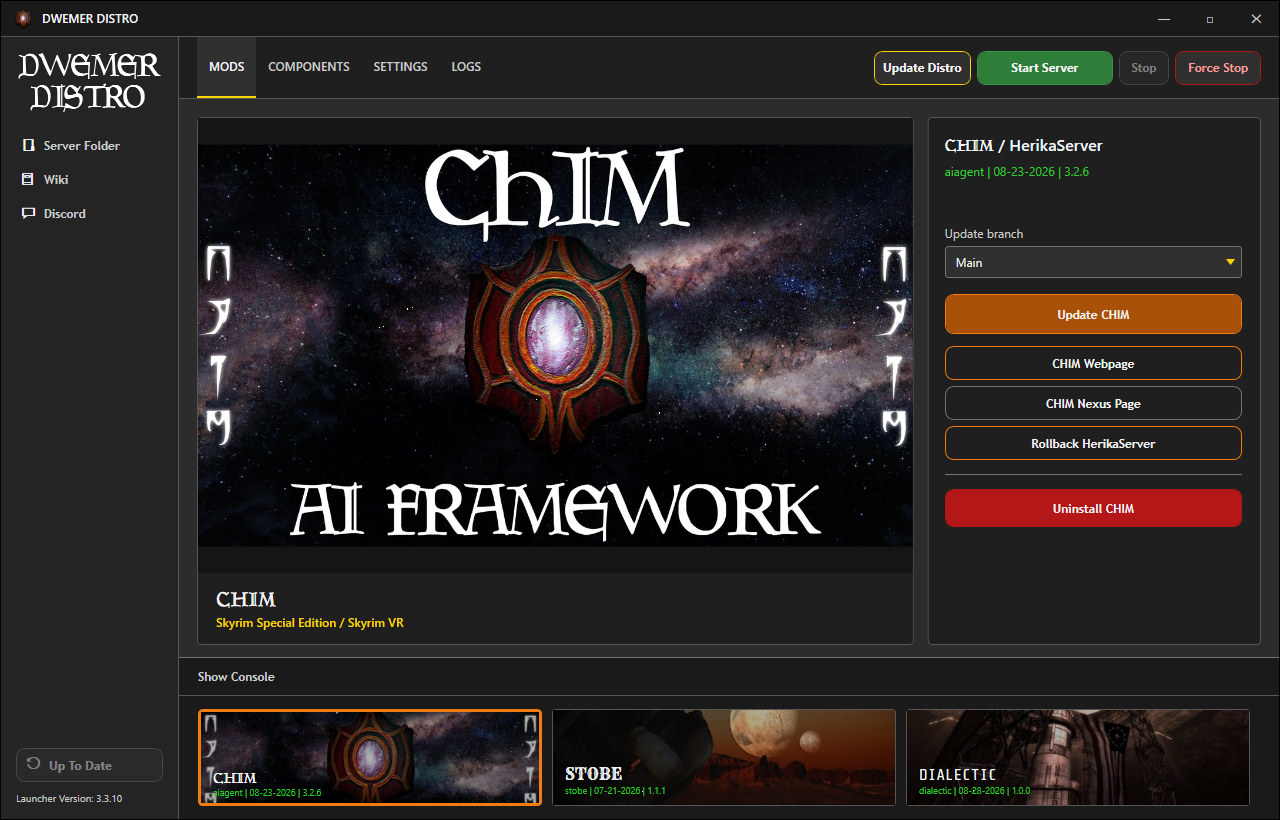Open the CHIM Webpage button

(x=1093, y=363)
